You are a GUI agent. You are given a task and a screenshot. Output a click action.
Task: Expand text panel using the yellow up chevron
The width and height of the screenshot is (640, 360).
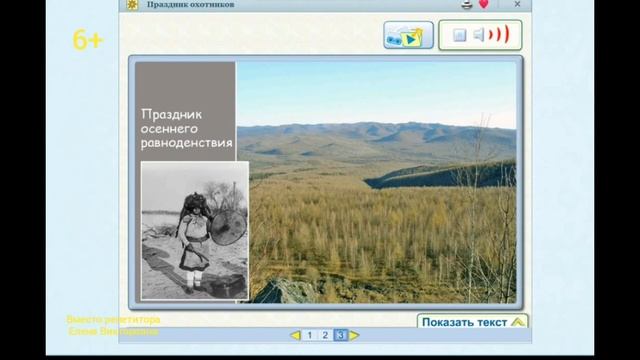(x=518, y=322)
